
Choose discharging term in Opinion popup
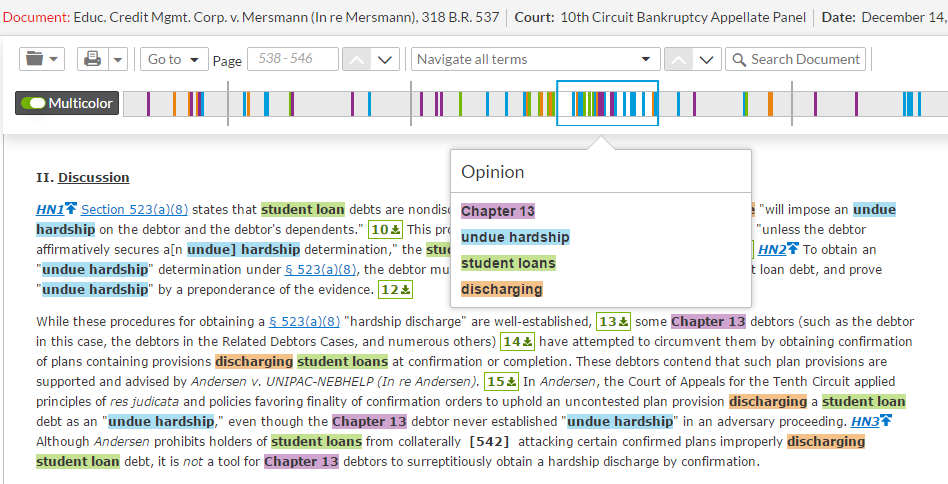501,289
